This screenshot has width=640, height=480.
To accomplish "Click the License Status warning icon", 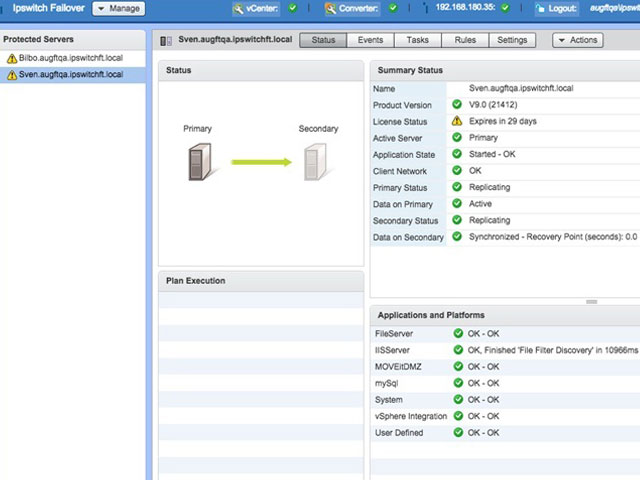I will pos(457,121).
